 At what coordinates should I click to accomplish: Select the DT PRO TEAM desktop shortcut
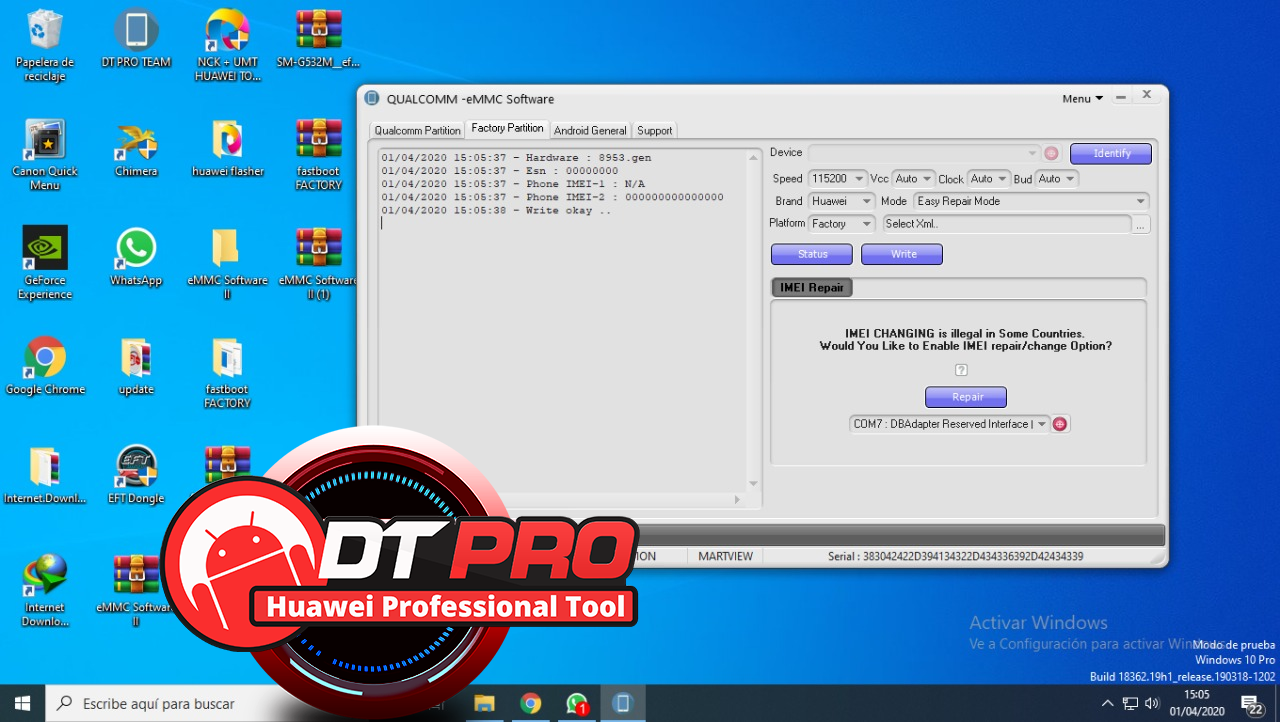click(x=136, y=39)
